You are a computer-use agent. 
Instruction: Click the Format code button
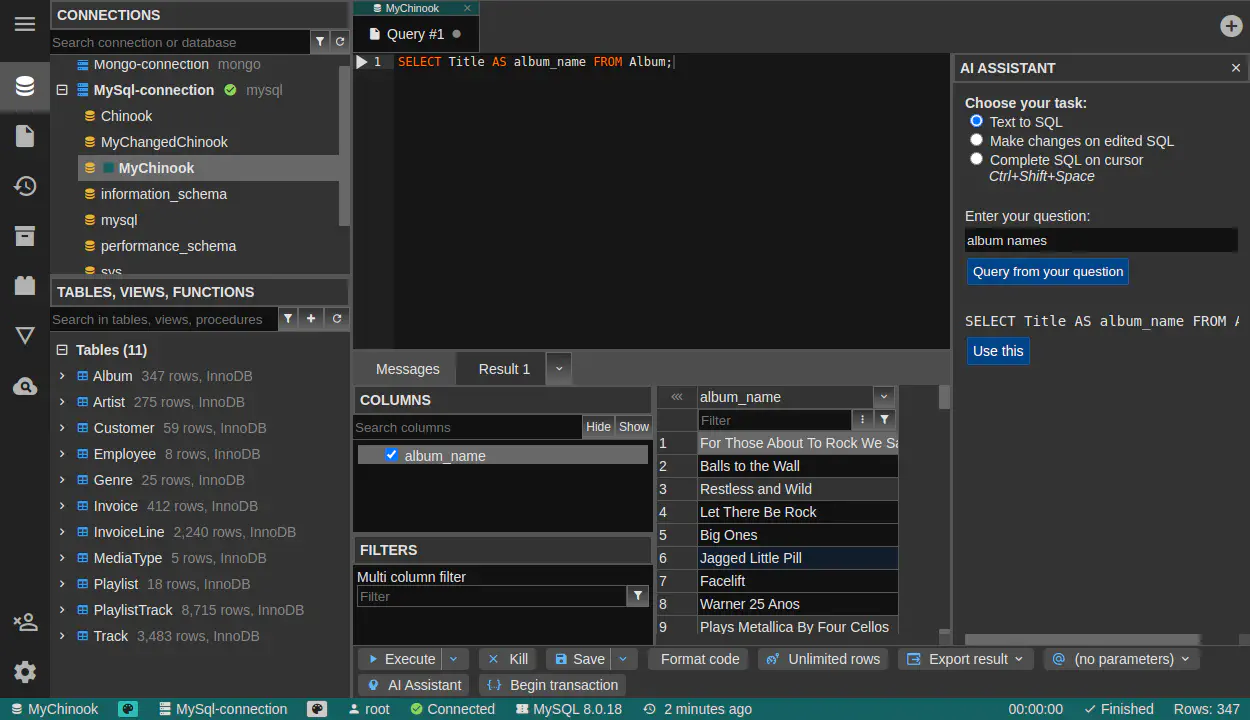pos(699,659)
